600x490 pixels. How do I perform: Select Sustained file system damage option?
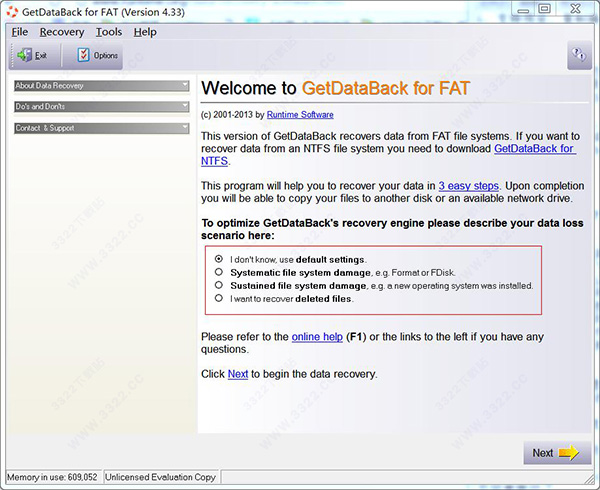(218, 285)
